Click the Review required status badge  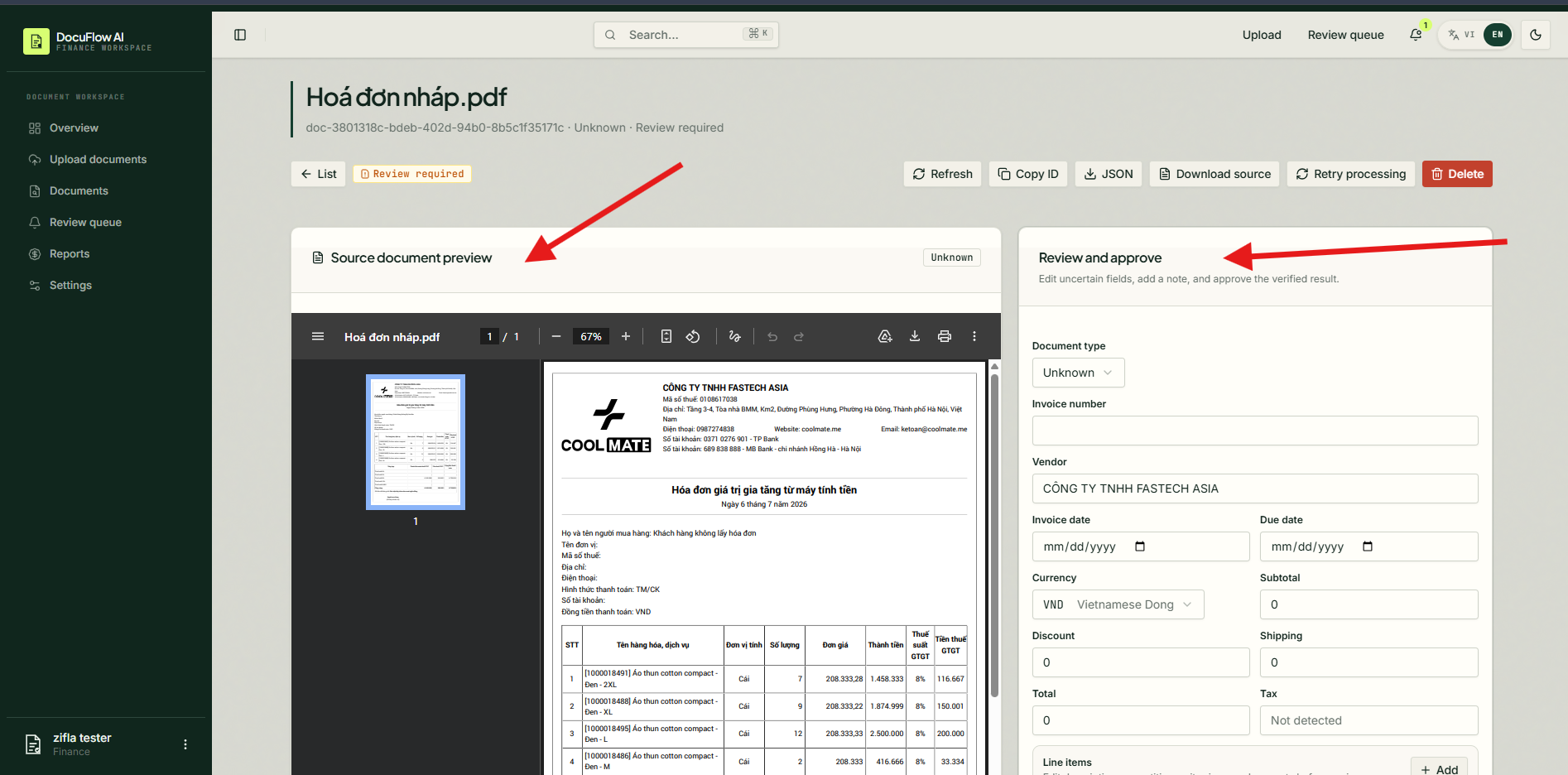coord(412,174)
